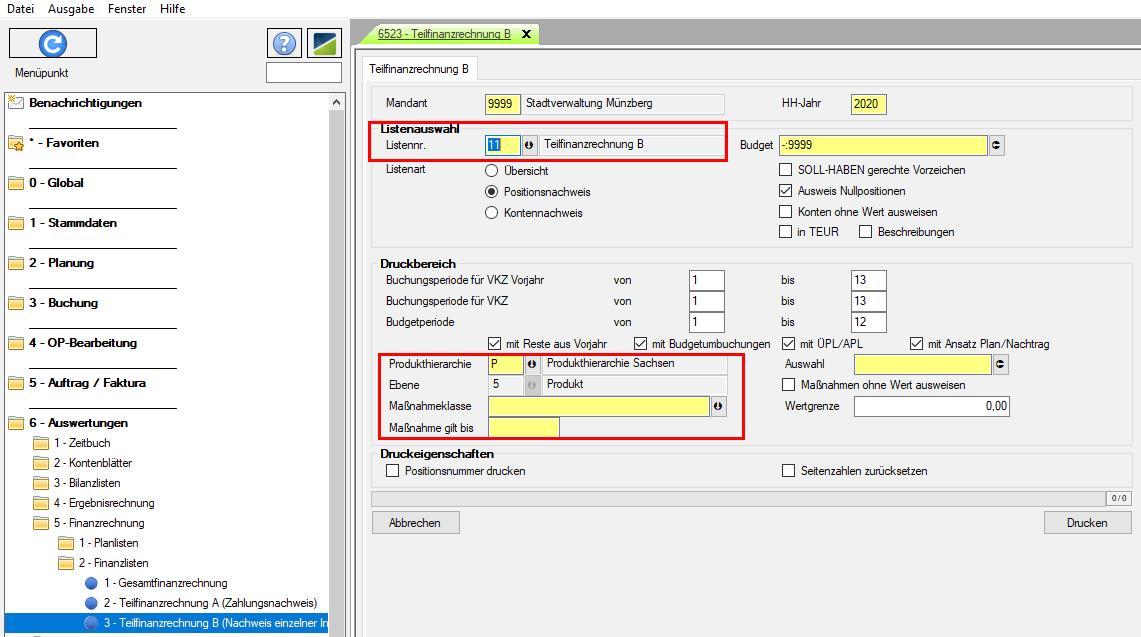Select the Kontennachweis list type

tap(491, 213)
